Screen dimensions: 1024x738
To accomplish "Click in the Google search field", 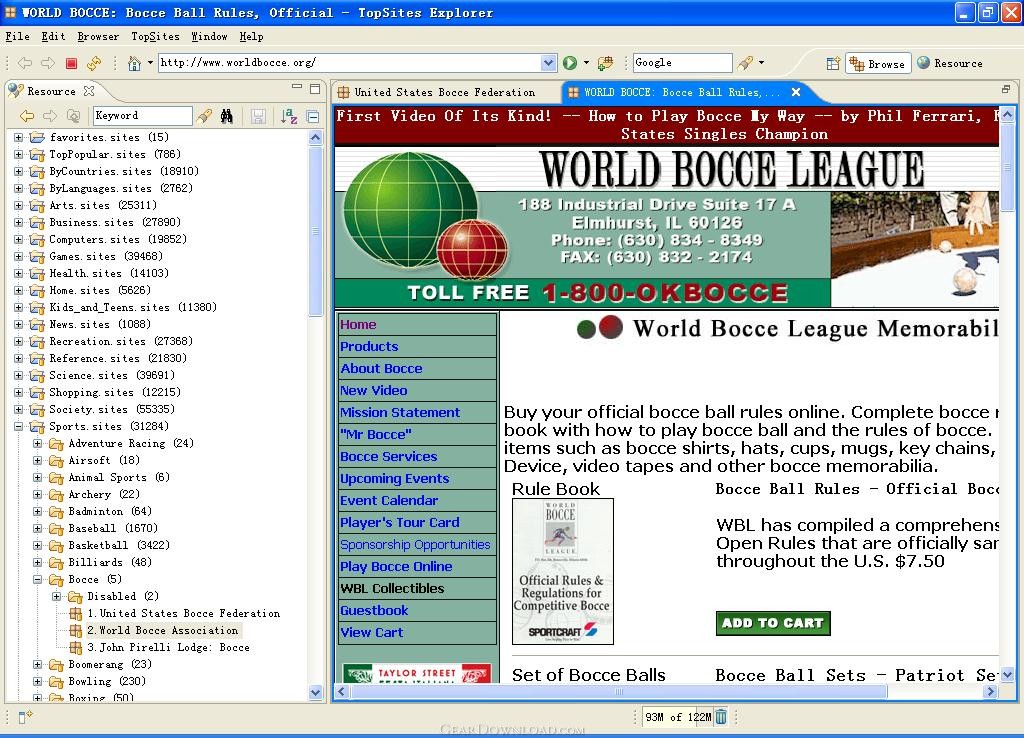I will (x=682, y=63).
